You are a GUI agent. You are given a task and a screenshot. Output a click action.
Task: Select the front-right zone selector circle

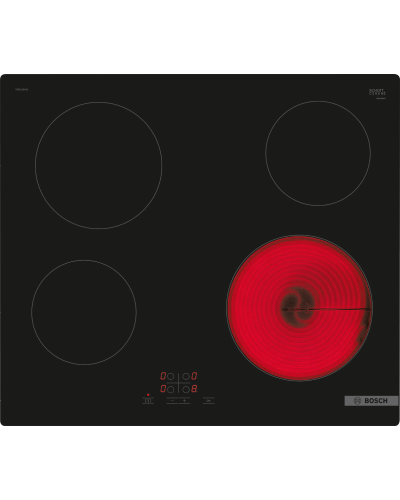click(x=186, y=389)
